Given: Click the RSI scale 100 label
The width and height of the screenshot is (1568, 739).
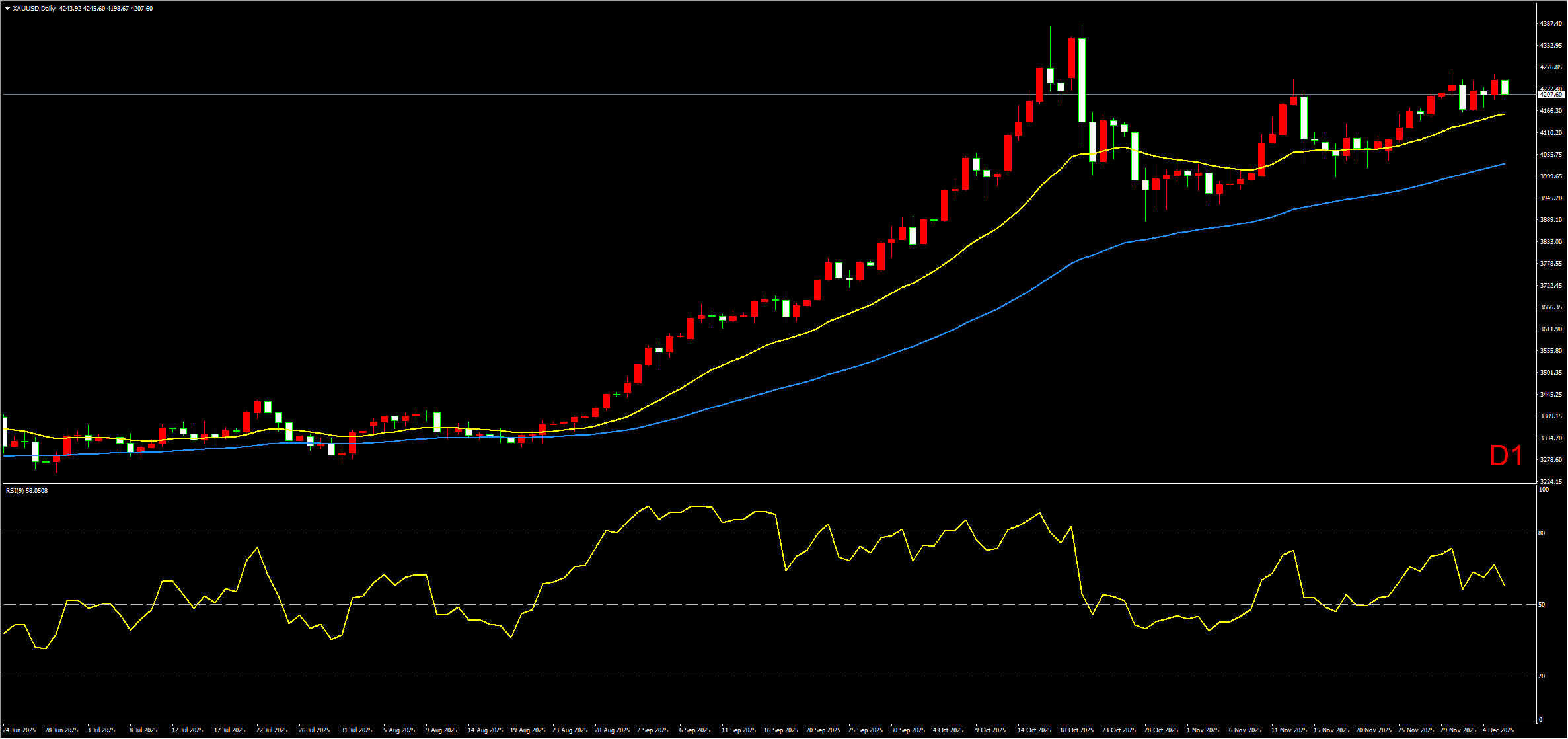Looking at the screenshot, I should point(1544,490).
